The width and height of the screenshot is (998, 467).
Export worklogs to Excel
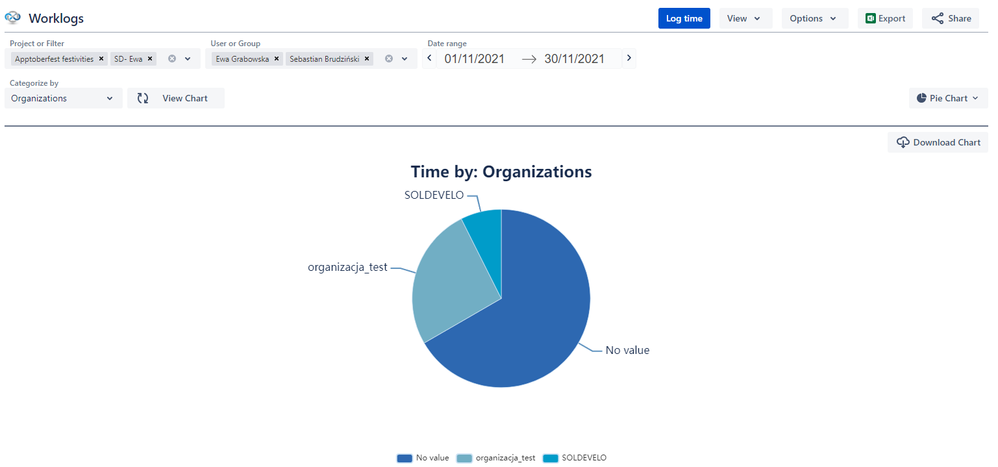[x=885, y=18]
